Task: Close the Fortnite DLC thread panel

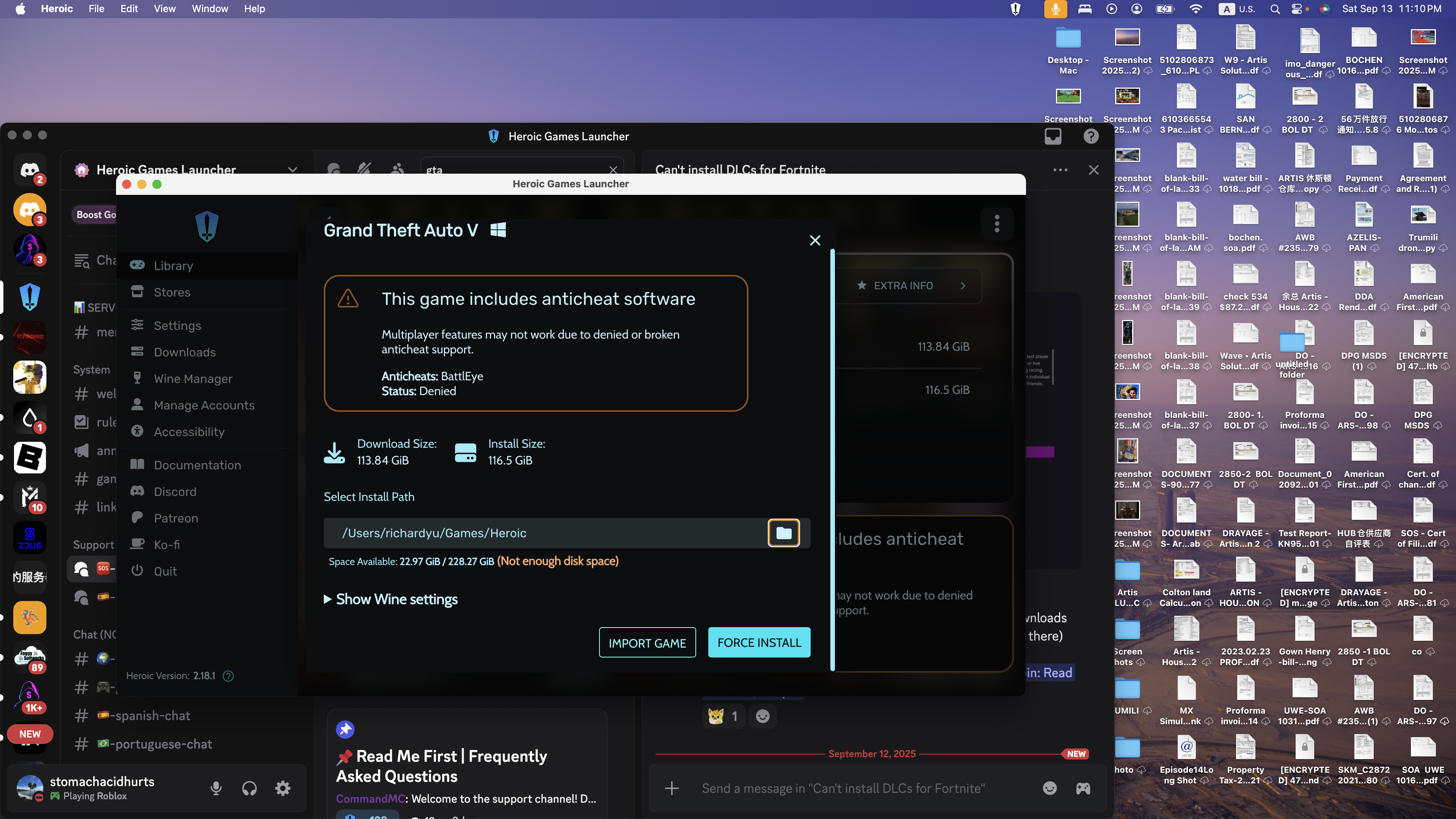Action: point(1094,169)
